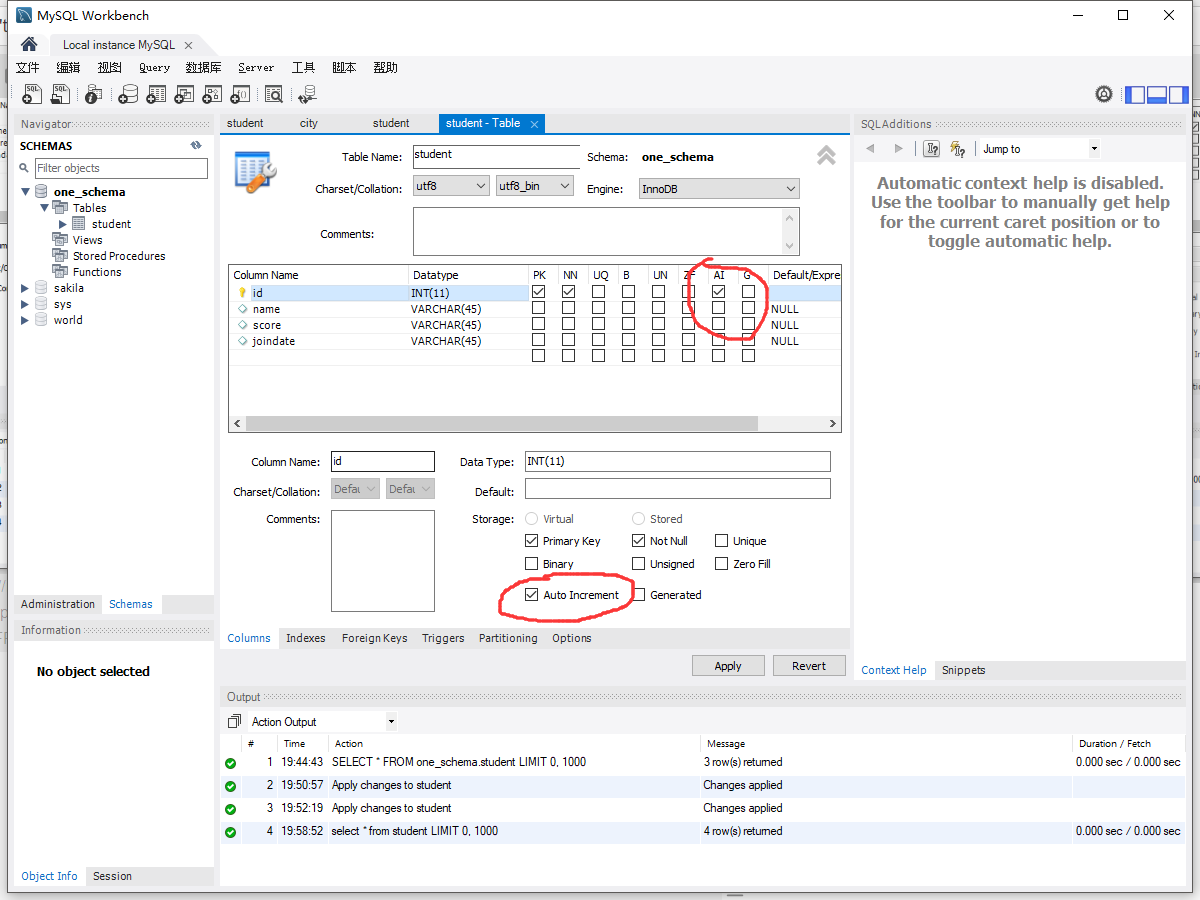1200x900 pixels.
Task: Create a new schema in the connected server
Action: tap(128, 93)
